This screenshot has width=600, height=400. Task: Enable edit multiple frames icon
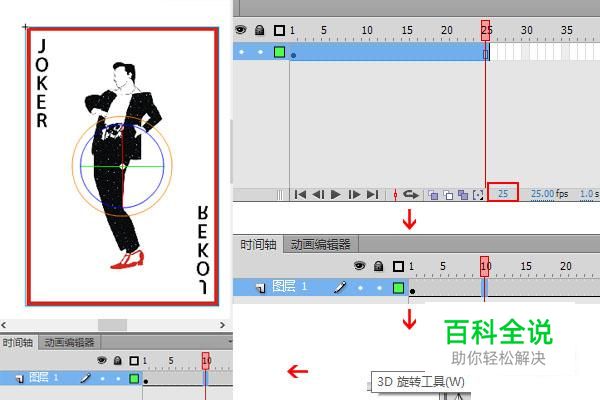pos(463,195)
